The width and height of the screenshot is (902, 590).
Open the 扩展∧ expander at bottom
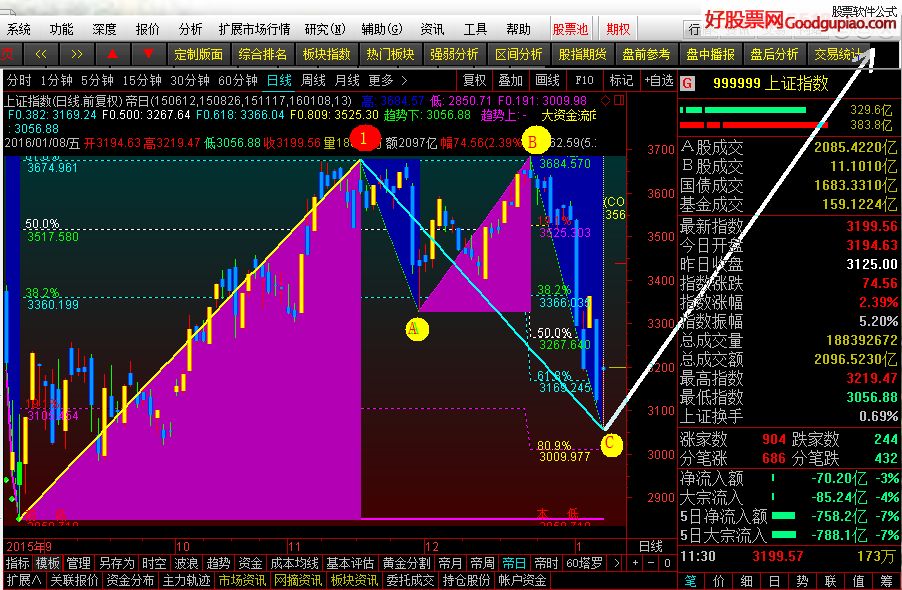coord(24,580)
